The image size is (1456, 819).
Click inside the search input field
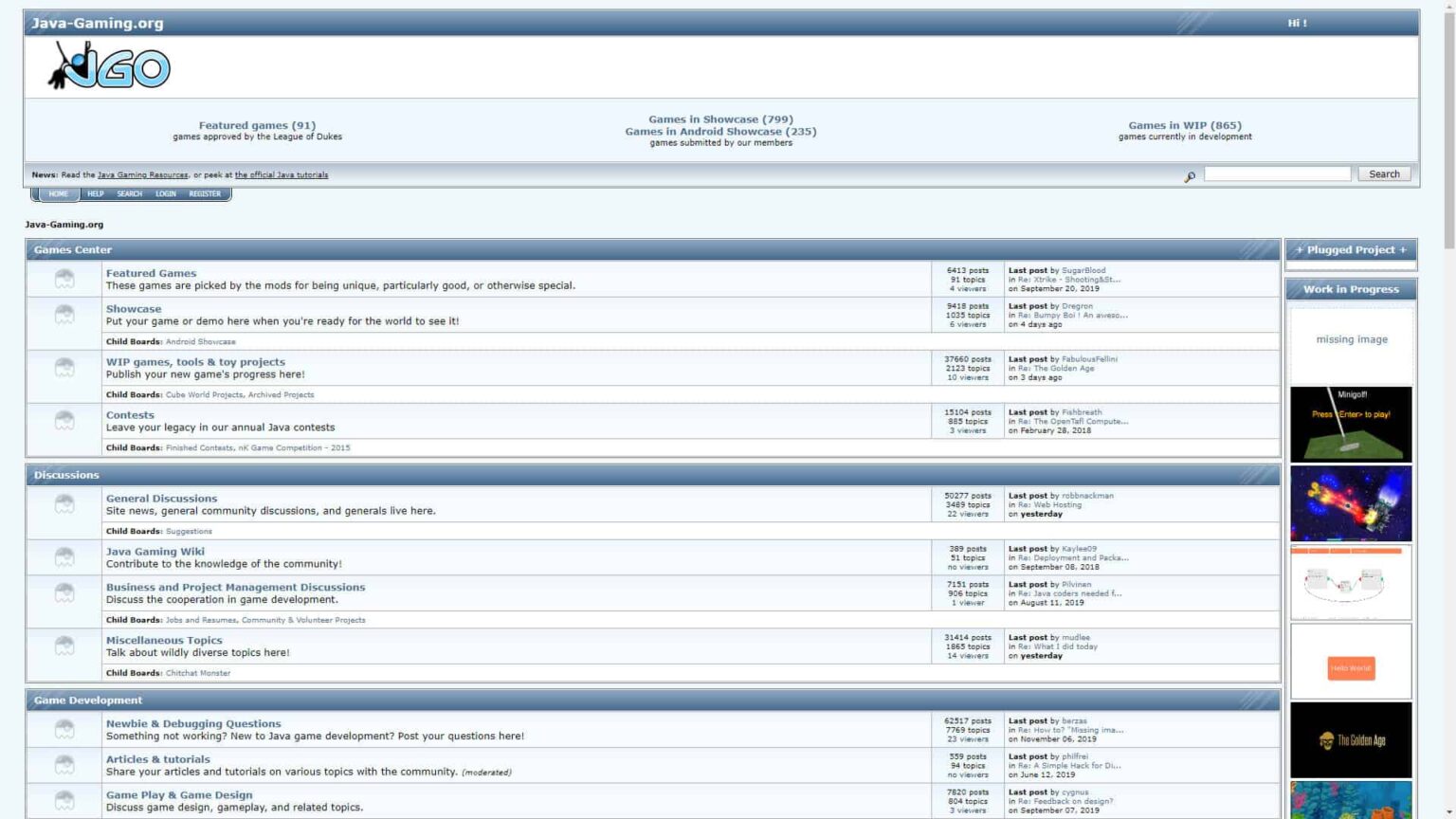1278,173
